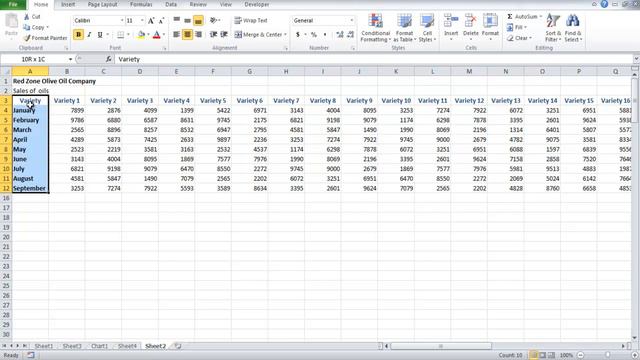The height and width of the screenshot is (360, 640).
Task: Toggle Top Align
Action: [x=176, y=20]
